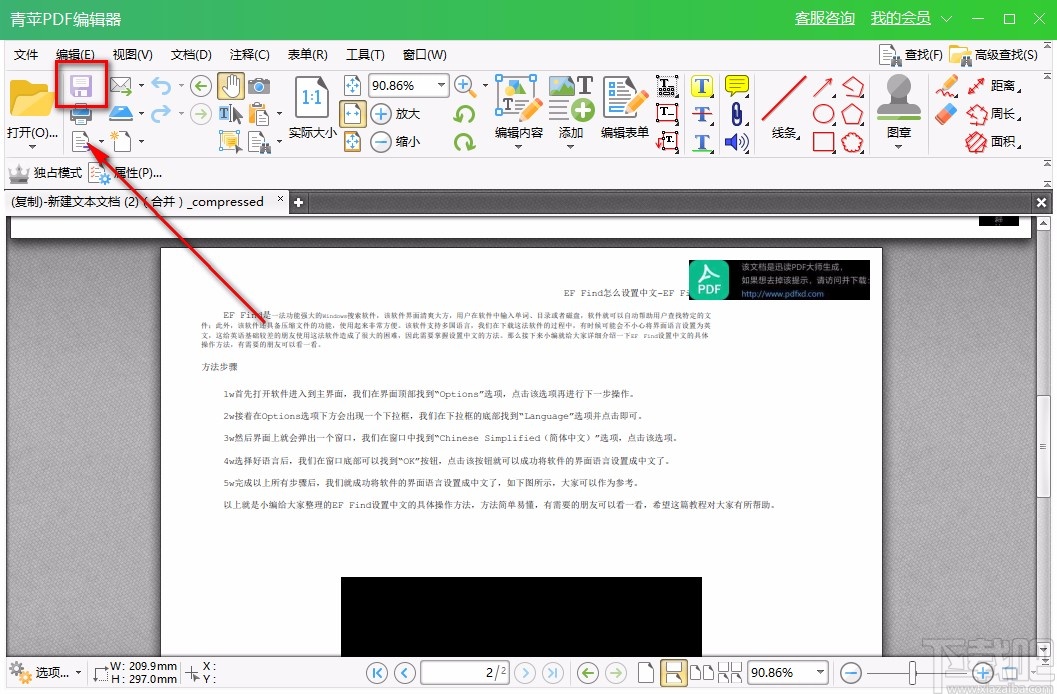Select the highlight text tool
1057x694 pixels.
pyautogui.click(x=702, y=86)
